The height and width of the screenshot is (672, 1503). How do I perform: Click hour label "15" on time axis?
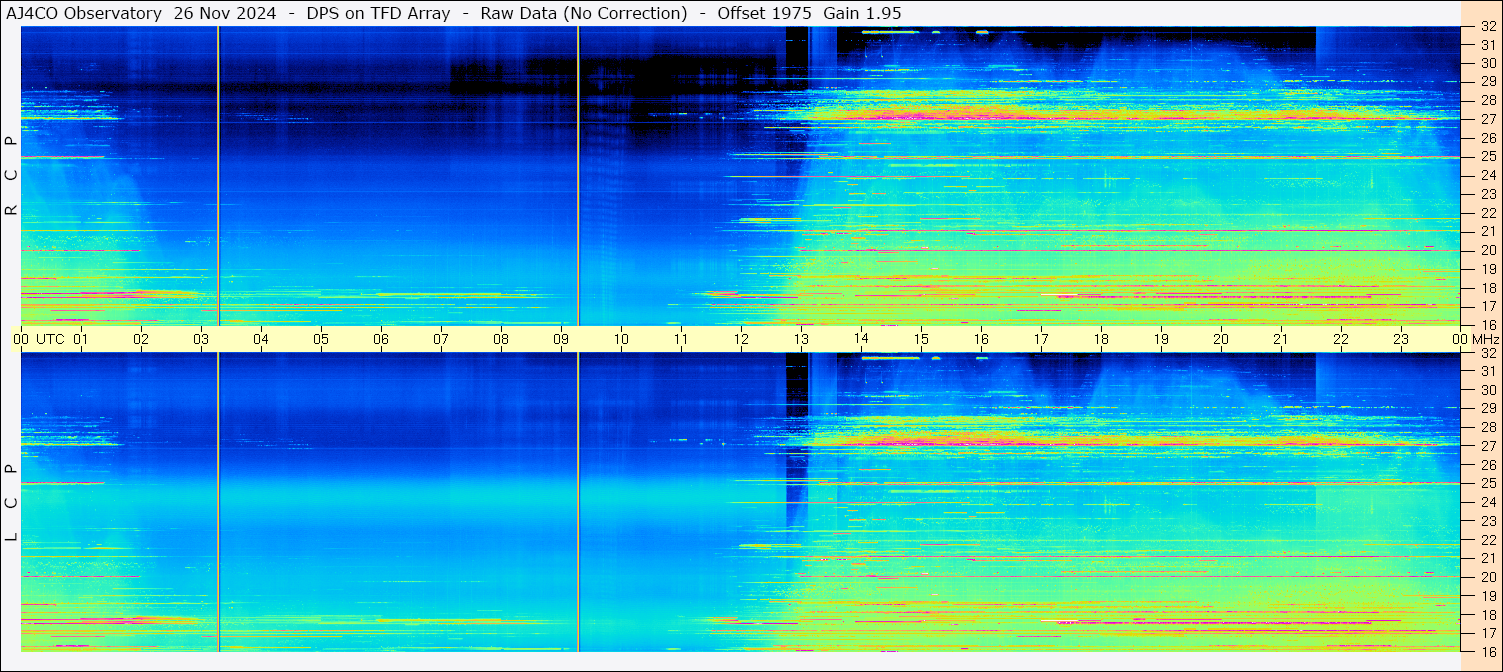(x=921, y=339)
